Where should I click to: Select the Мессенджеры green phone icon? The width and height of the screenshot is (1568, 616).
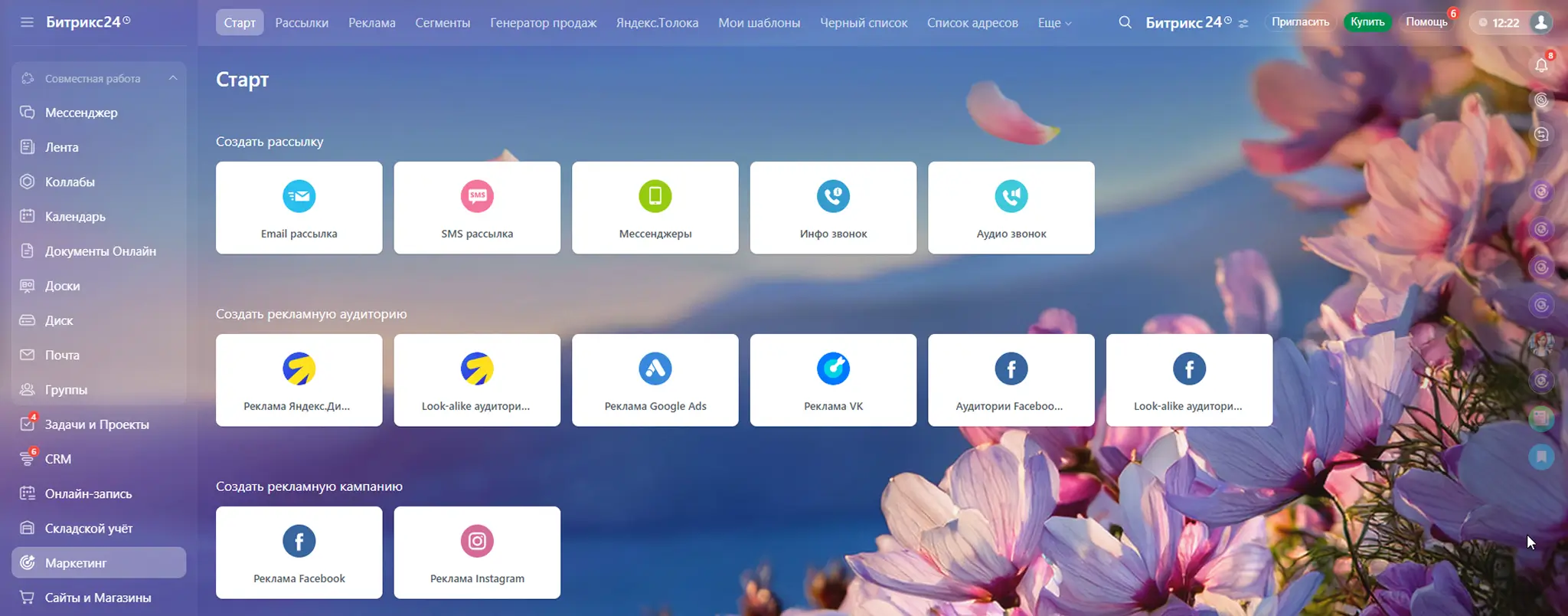655,196
